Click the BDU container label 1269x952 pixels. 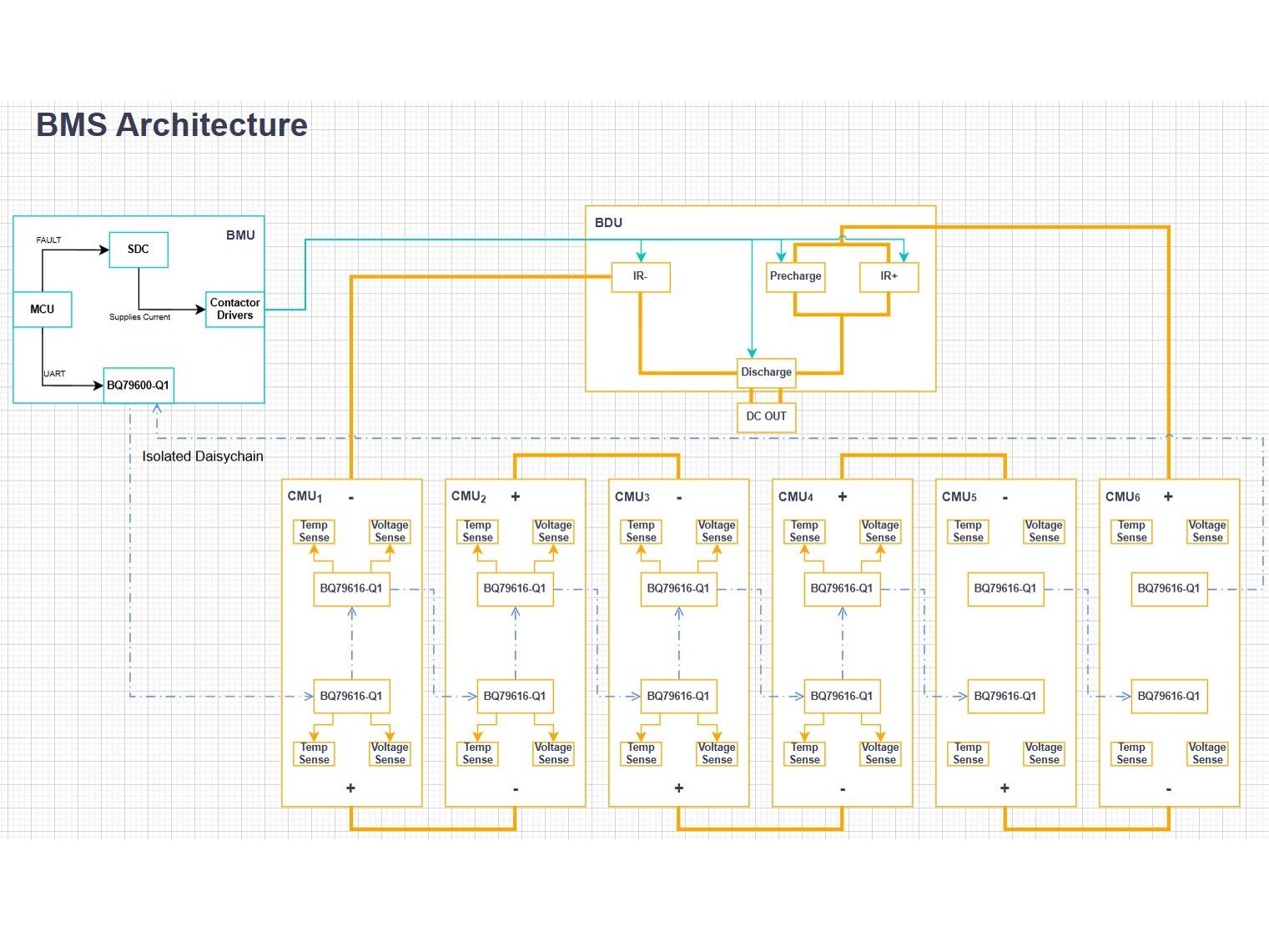(608, 223)
